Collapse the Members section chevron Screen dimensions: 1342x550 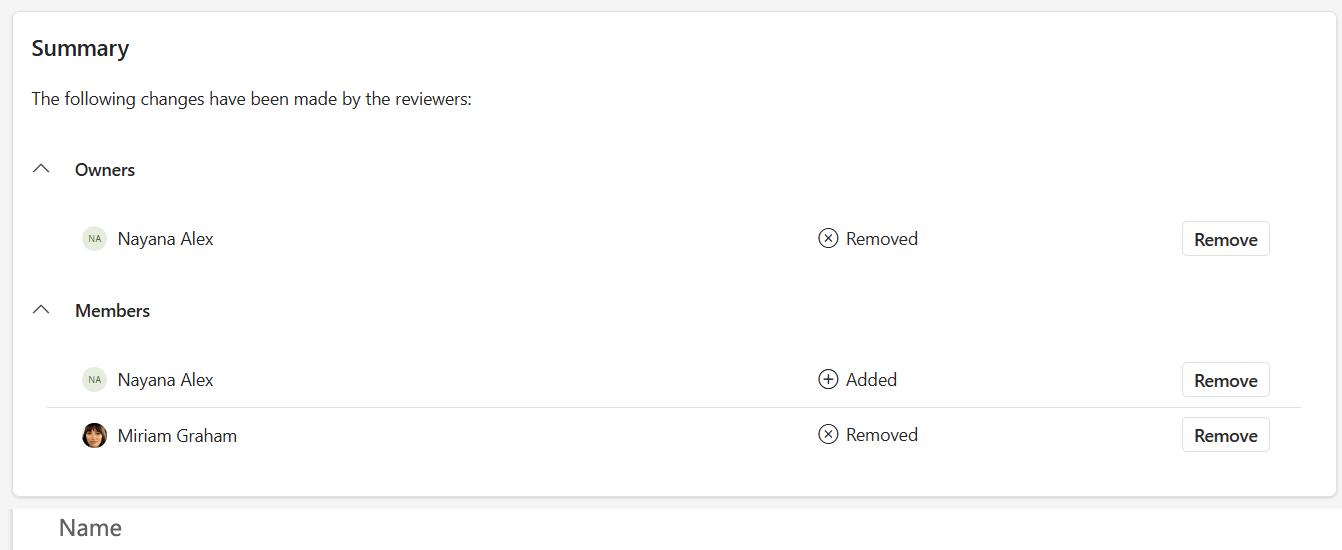41,310
